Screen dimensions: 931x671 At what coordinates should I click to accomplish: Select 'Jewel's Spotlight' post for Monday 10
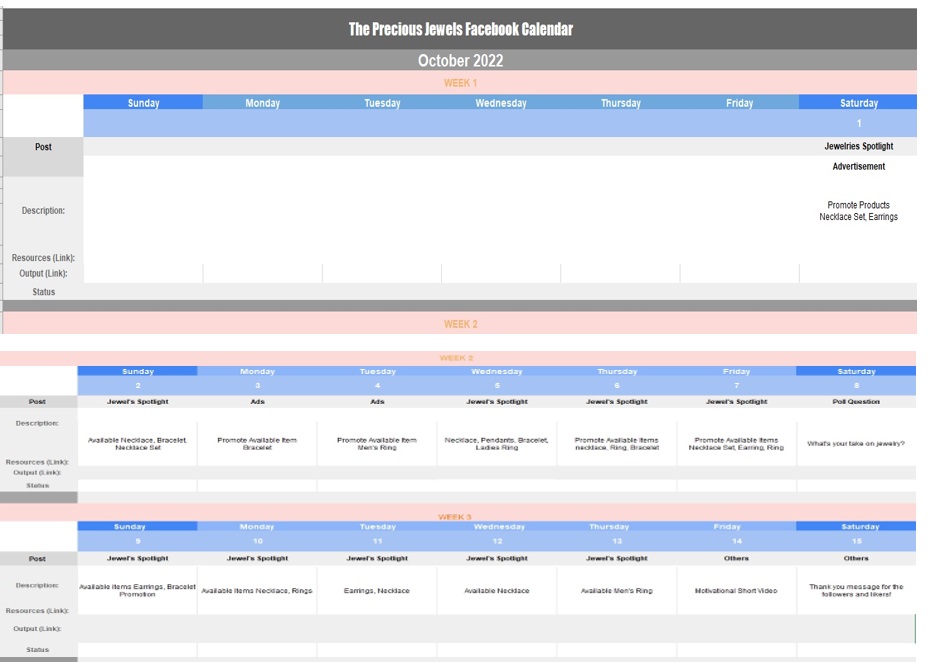click(x=257, y=558)
